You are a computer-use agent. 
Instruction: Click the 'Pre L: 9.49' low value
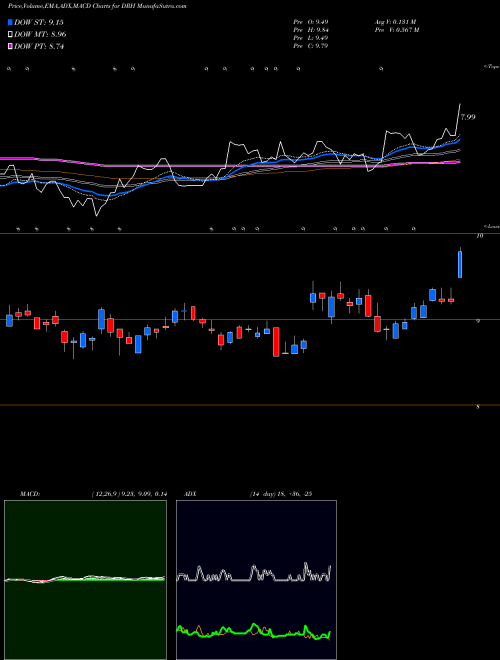(x=311, y=38)
